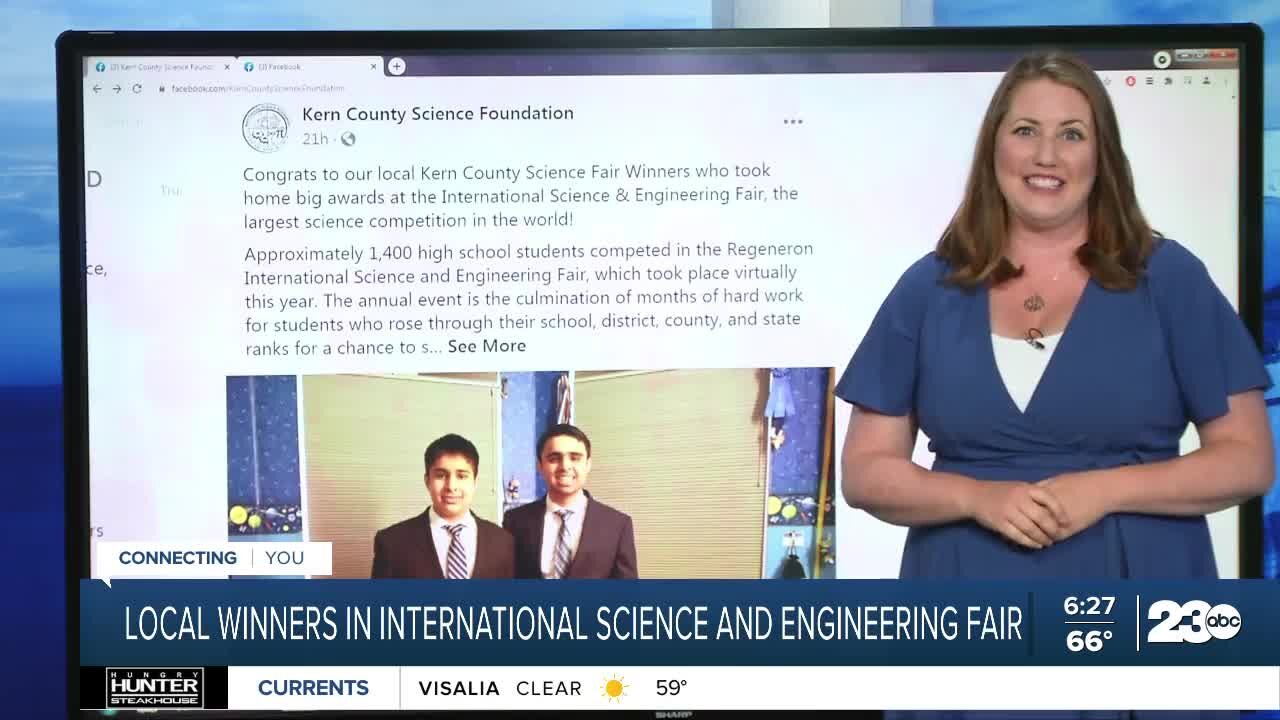Screen dimensions: 1280x720
Task: Click the CONNECTING YOU banner
Action: 214,558
